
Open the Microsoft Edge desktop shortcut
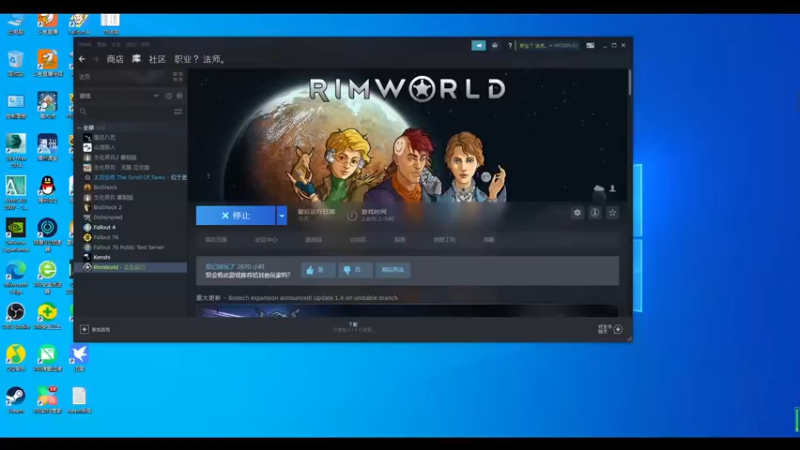pyautogui.click(x=15, y=277)
